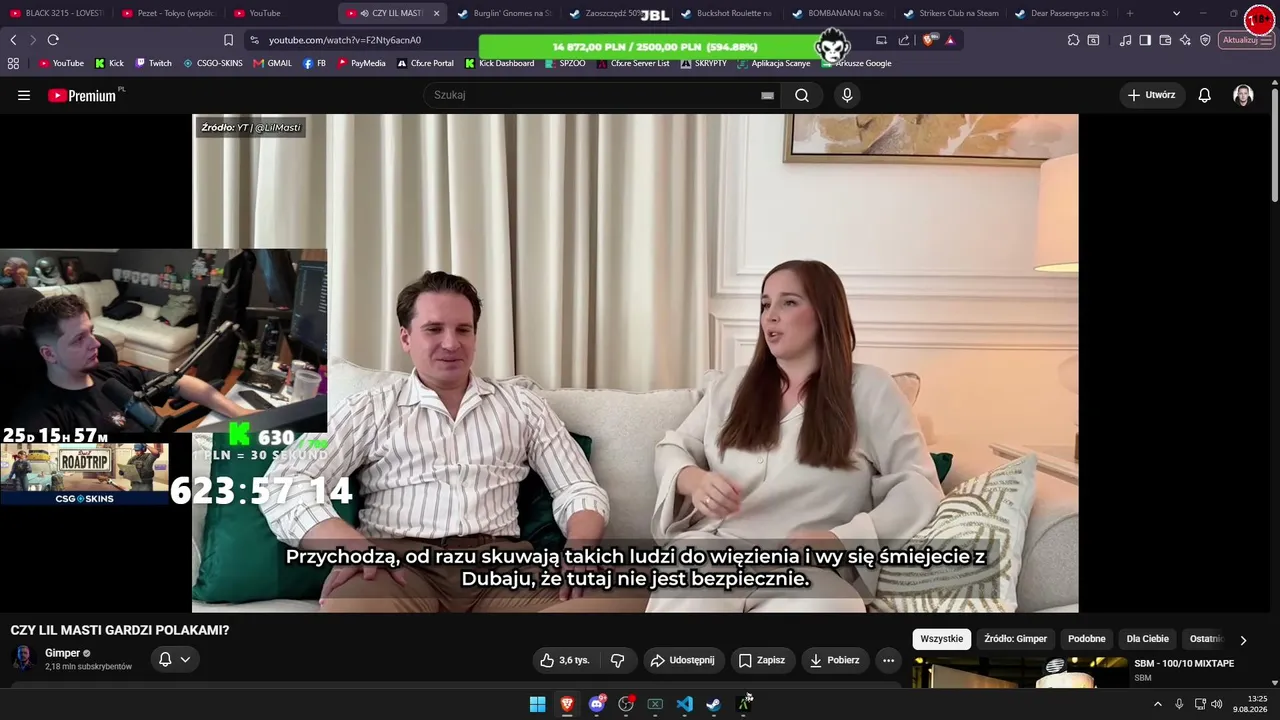Bookmark this page using the bookmark icon
The height and width of the screenshot is (720, 1280).
tap(228, 40)
